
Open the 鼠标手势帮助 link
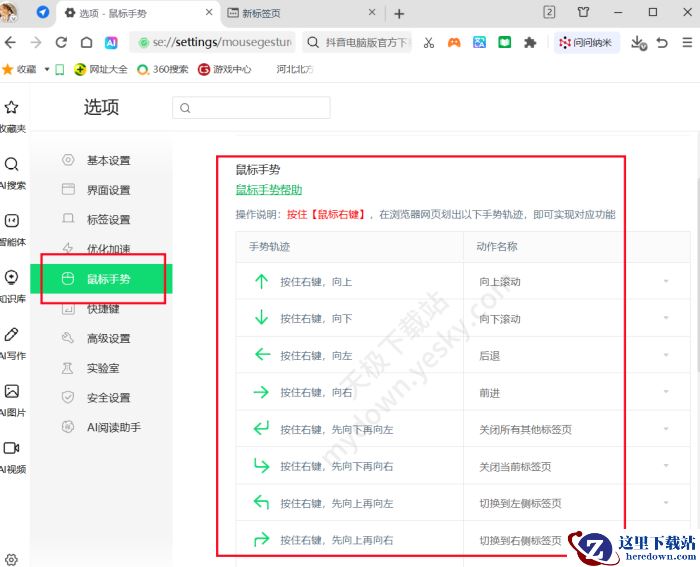(x=269, y=190)
